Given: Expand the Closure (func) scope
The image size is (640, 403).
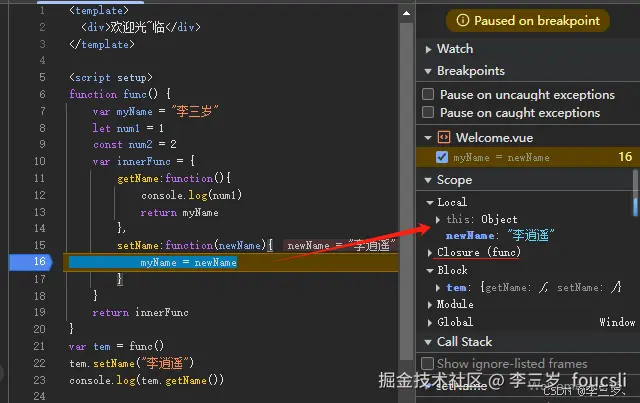Looking at the screenshot, I should 429,253.
